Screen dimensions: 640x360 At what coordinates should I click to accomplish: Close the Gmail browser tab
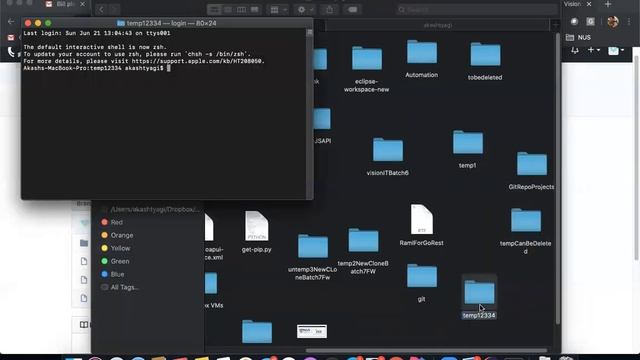82,4
